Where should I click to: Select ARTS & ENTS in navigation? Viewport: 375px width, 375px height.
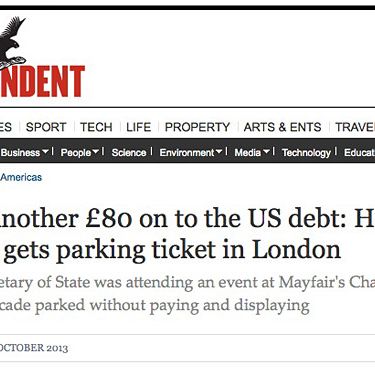tap(282, 127)
